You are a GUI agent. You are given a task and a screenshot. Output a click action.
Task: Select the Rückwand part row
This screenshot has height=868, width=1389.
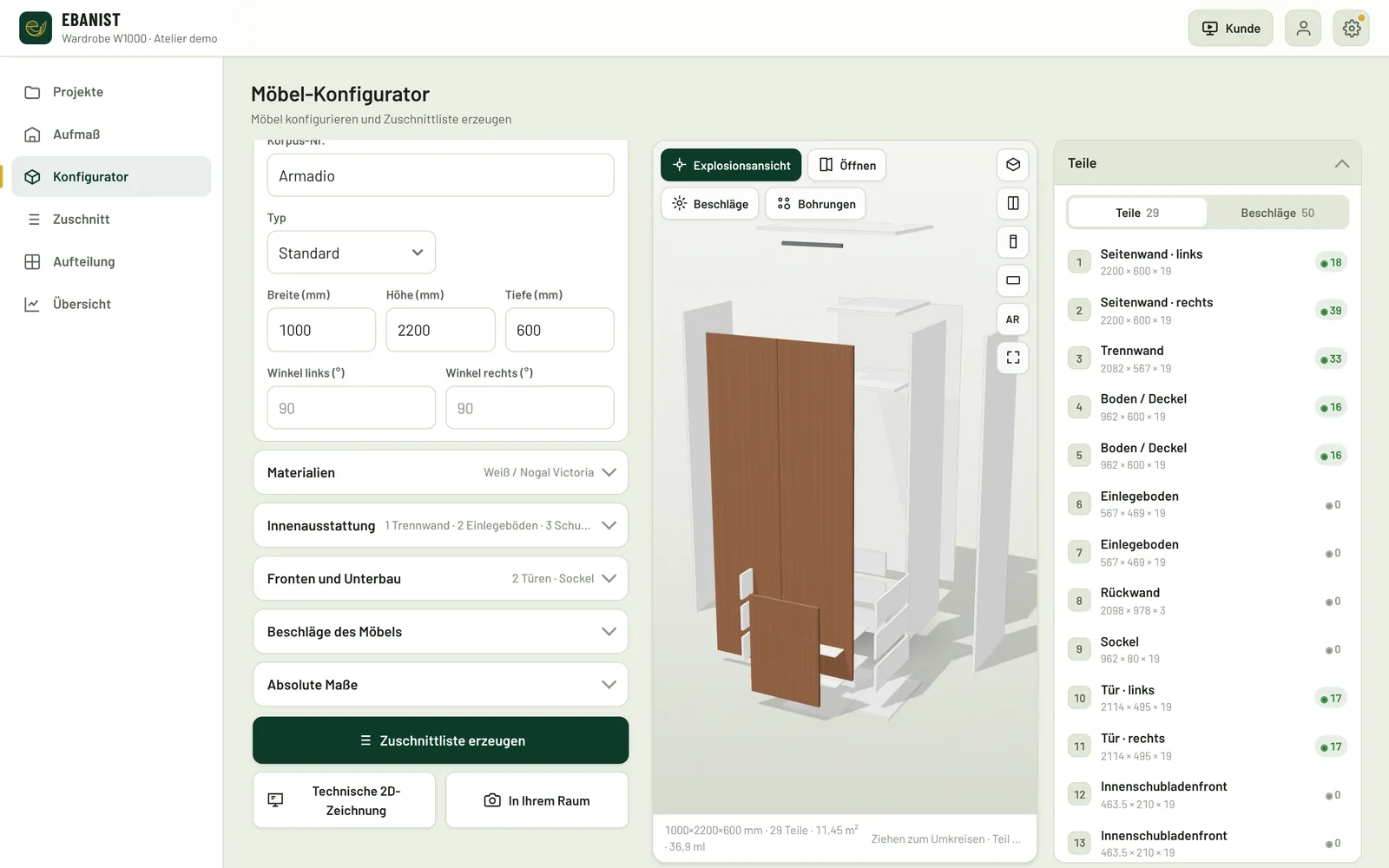(x=1208, y=601)
